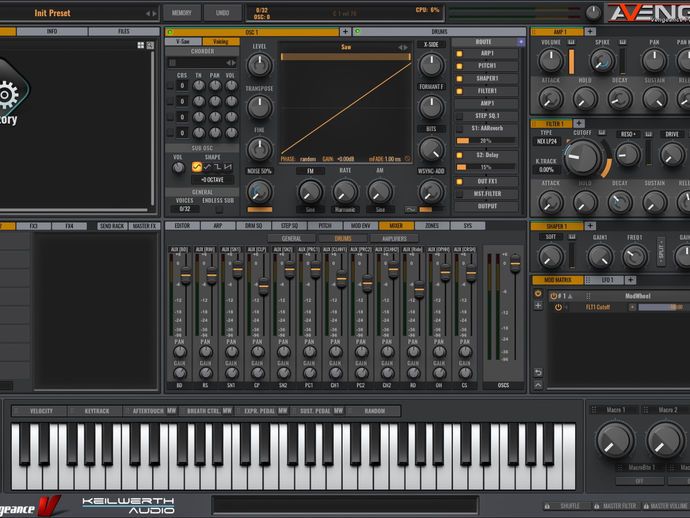Click the WSYNC waveform icon below knob

[x=411, y=210]
